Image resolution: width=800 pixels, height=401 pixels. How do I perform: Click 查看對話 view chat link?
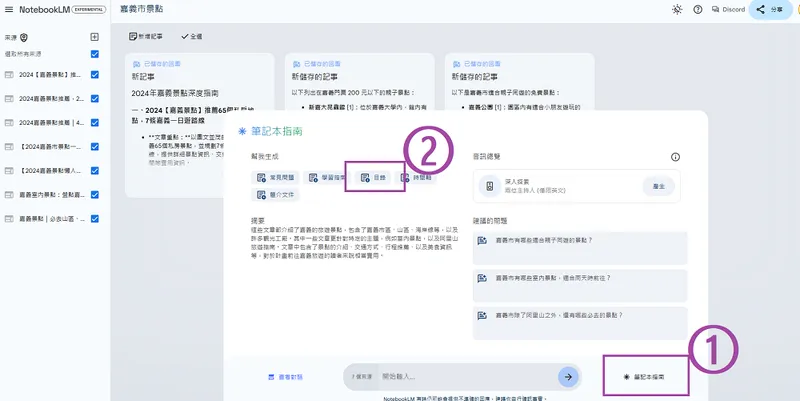click(286, 377)
